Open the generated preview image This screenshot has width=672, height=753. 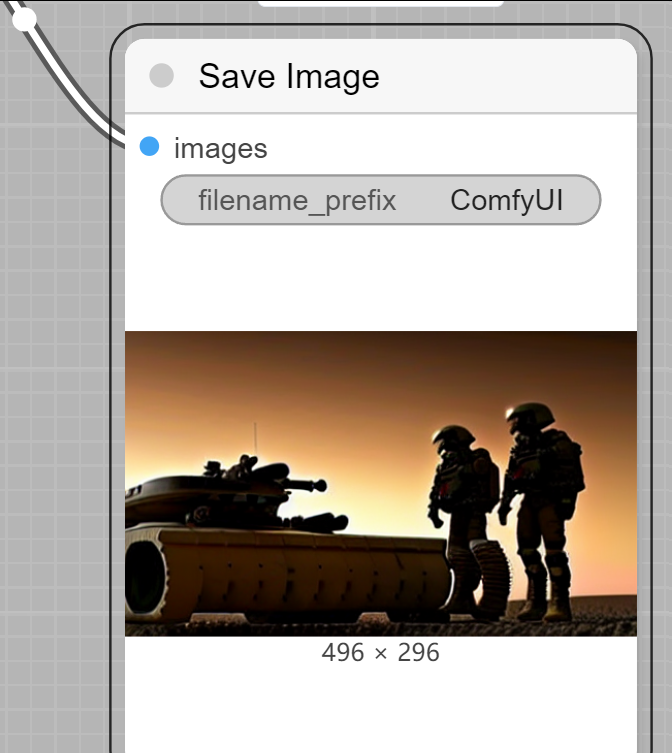coord(381,484)
